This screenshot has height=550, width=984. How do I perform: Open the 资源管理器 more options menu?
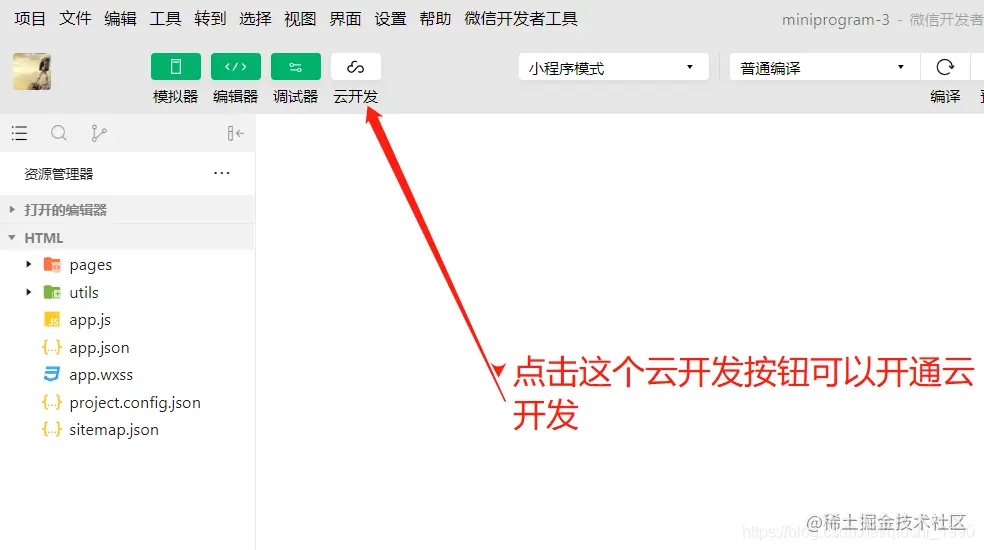coord(222,173)
